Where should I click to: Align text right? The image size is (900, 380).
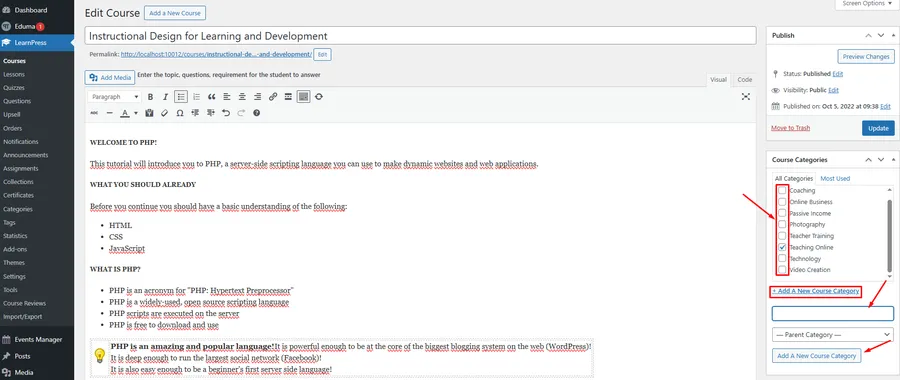(258, 97)
